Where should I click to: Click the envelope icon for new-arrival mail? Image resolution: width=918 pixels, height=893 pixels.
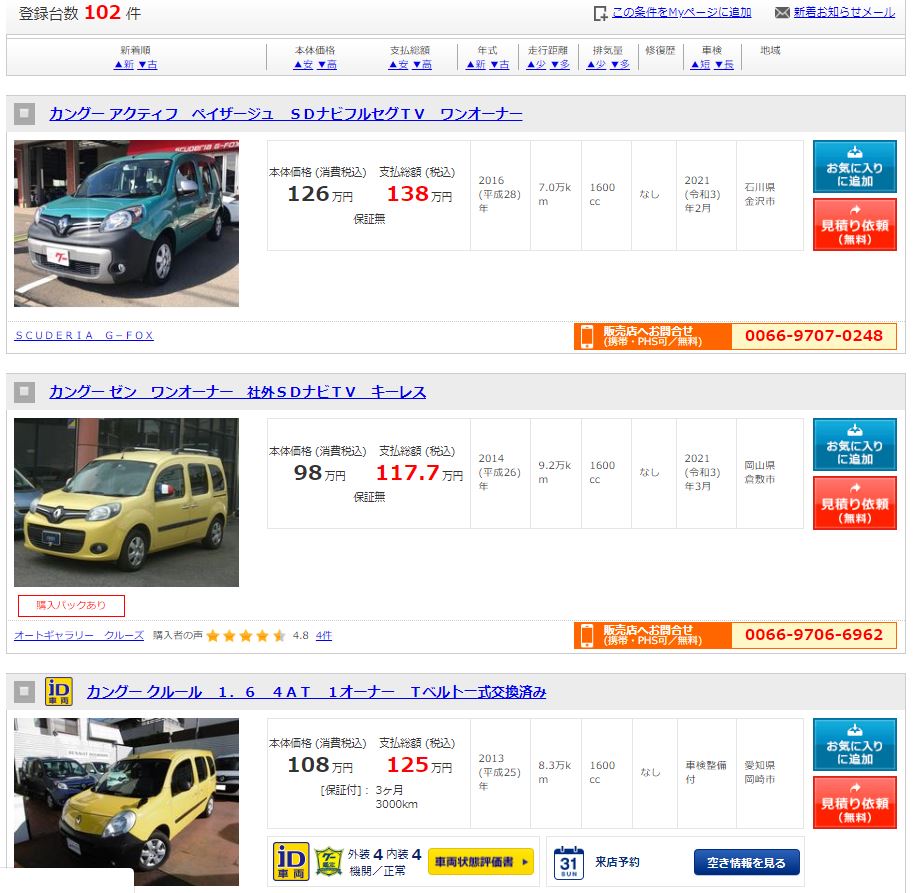(782, 12)
